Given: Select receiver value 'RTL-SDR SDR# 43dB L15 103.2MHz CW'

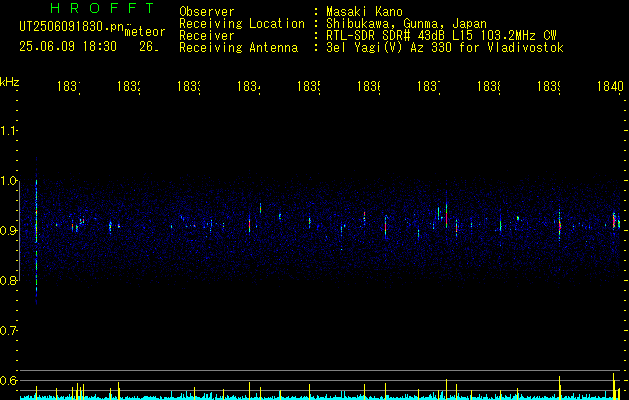Looking at the screenshot, I should click(441, 36).
